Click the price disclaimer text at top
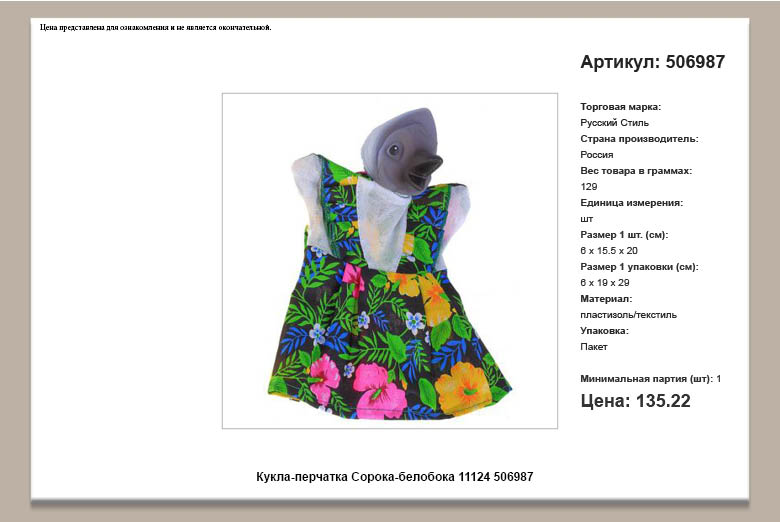The width and height of the screenshot is (780, 522). point(156,27)
